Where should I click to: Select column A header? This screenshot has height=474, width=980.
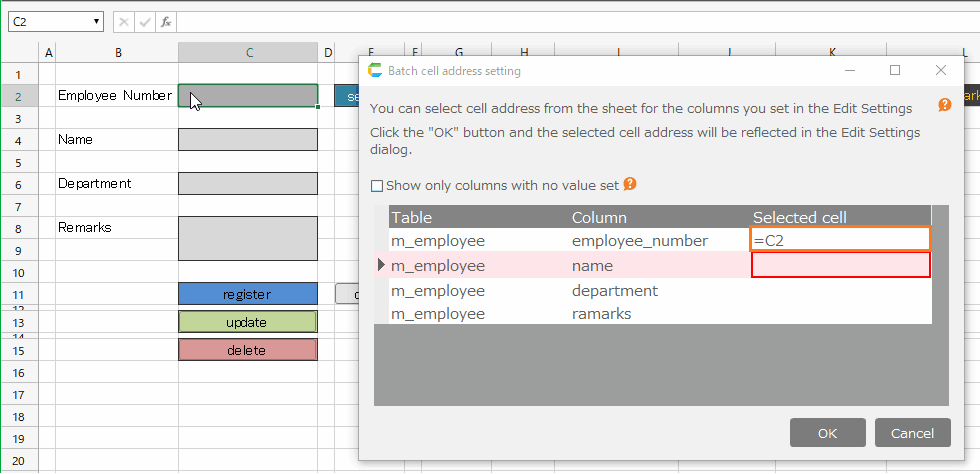(49, 53)
